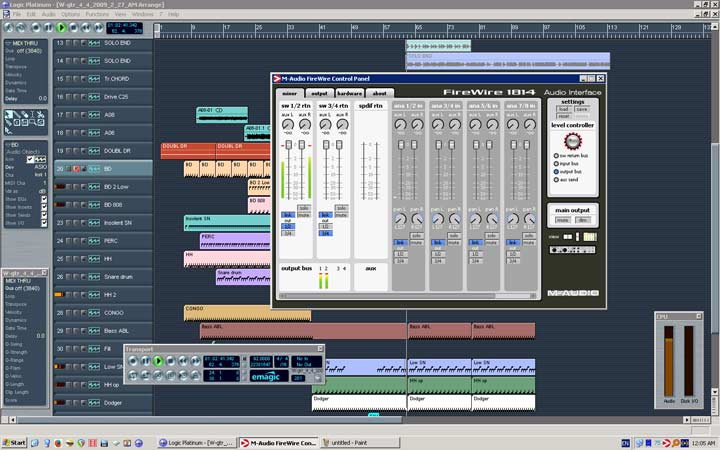720x450 pixels.
Task: Switch to the hardware tab
Action: (349, 93)
